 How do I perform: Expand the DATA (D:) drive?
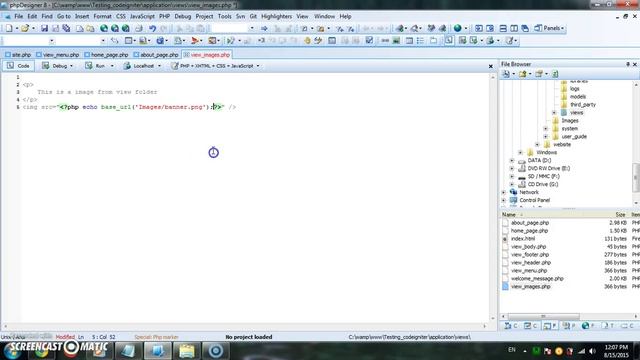coord(512,160)
